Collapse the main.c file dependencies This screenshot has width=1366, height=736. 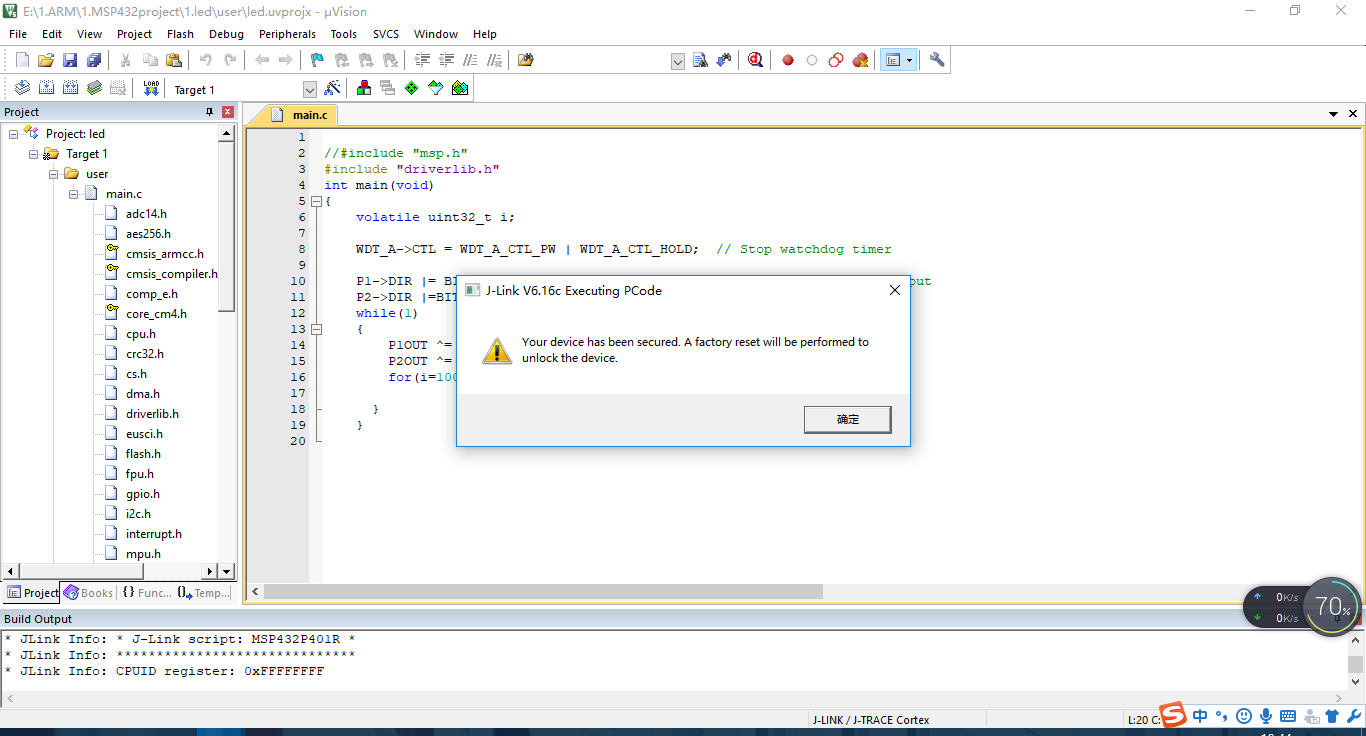click(74, 194)
